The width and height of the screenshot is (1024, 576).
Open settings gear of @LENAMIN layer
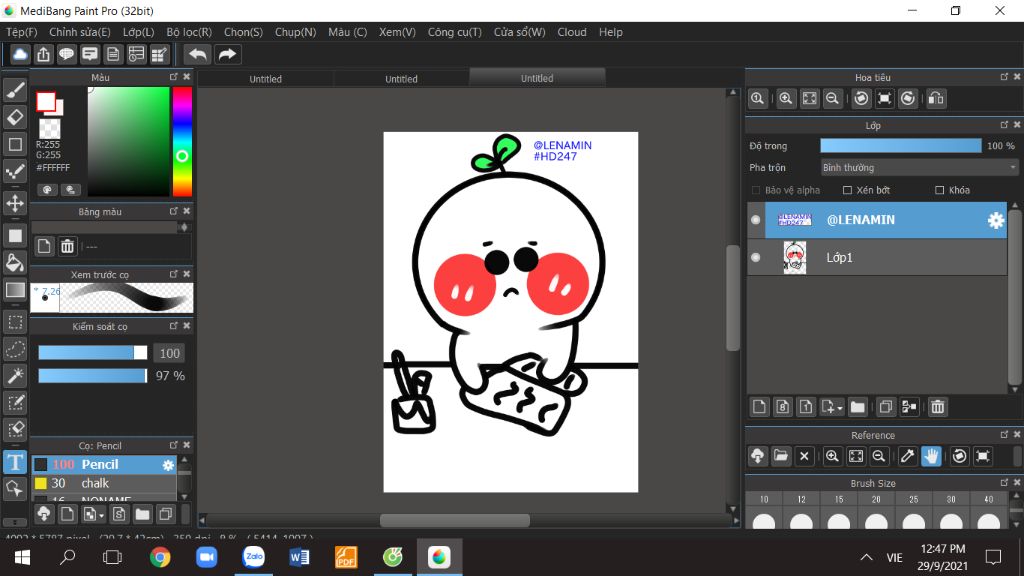coord(995,221)
